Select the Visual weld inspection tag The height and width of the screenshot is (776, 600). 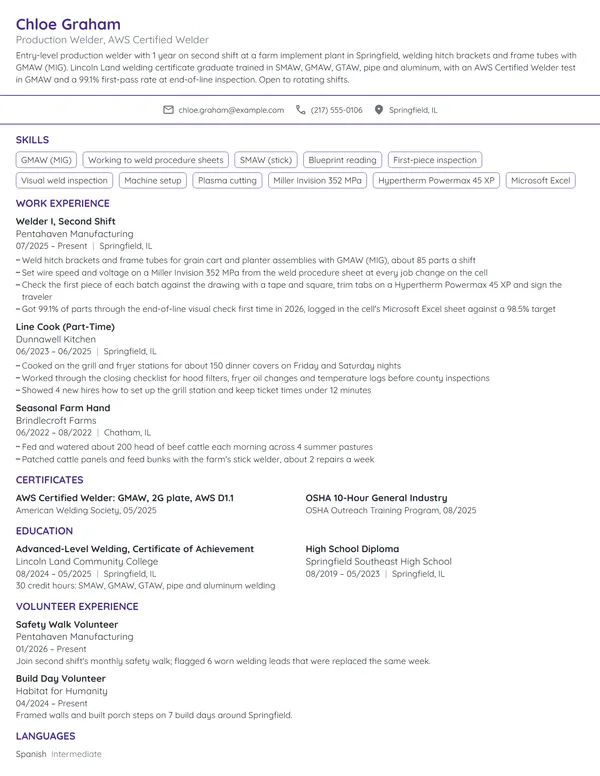click(64, 181)
